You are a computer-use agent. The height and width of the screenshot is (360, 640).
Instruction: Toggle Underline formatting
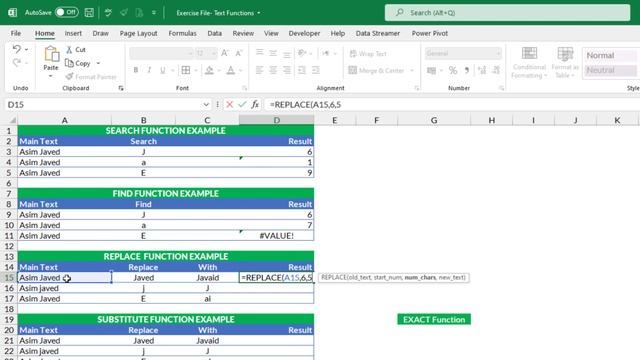point(162,70)
